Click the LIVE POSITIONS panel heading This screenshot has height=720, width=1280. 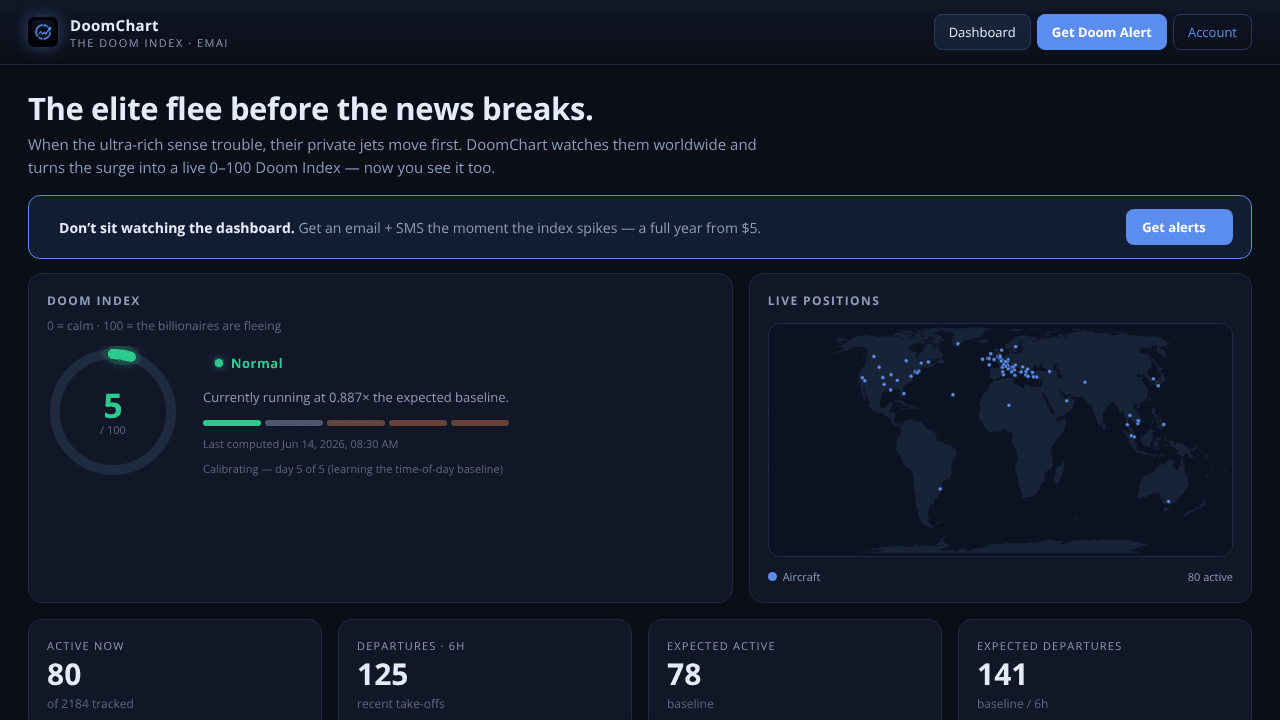coord(824,301)
